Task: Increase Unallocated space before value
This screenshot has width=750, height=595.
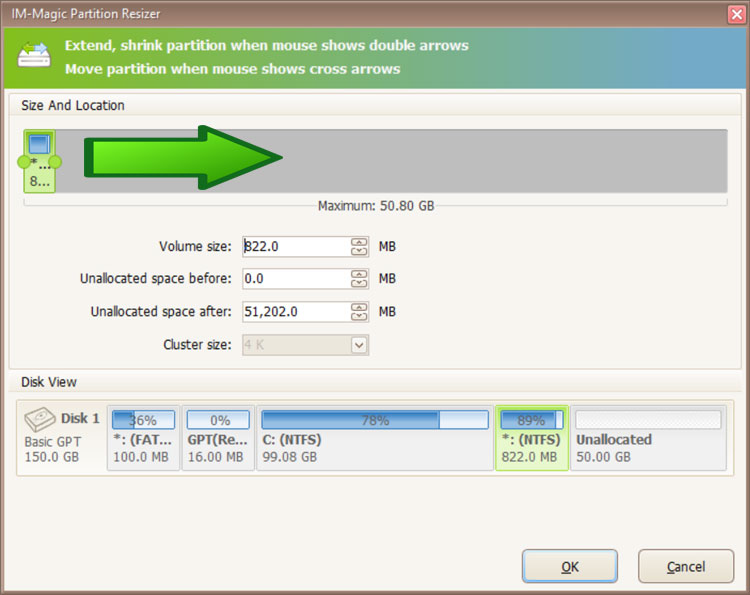Action: (359, 274)
